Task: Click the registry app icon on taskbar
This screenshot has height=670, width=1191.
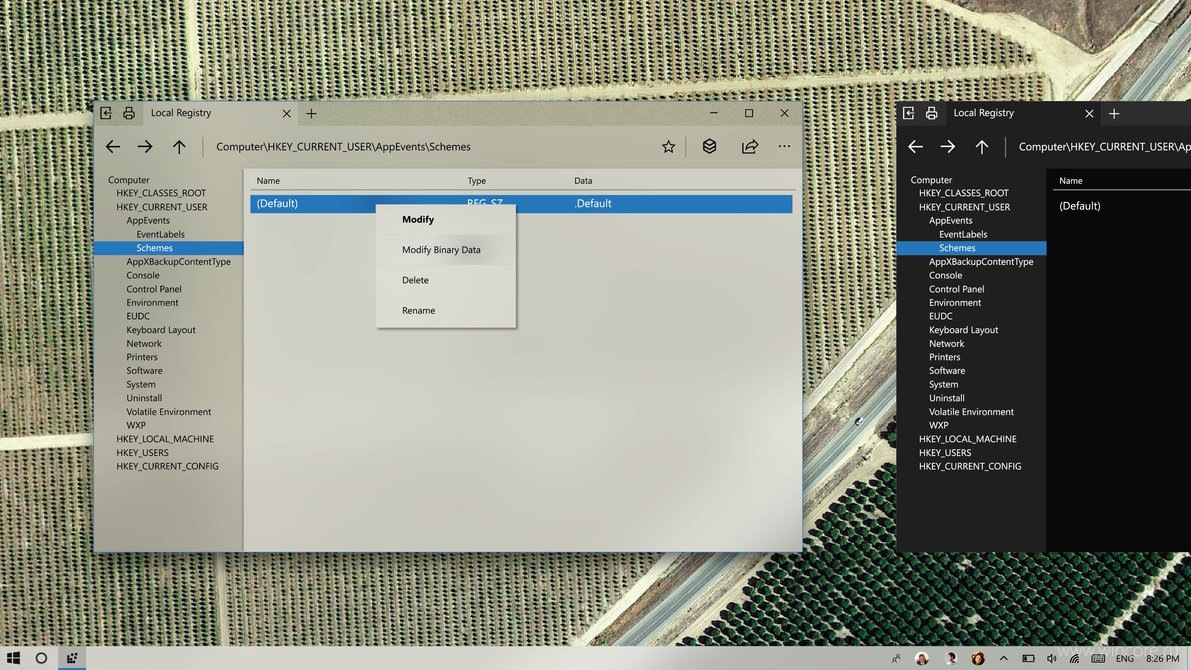Action: pos(72,658)
